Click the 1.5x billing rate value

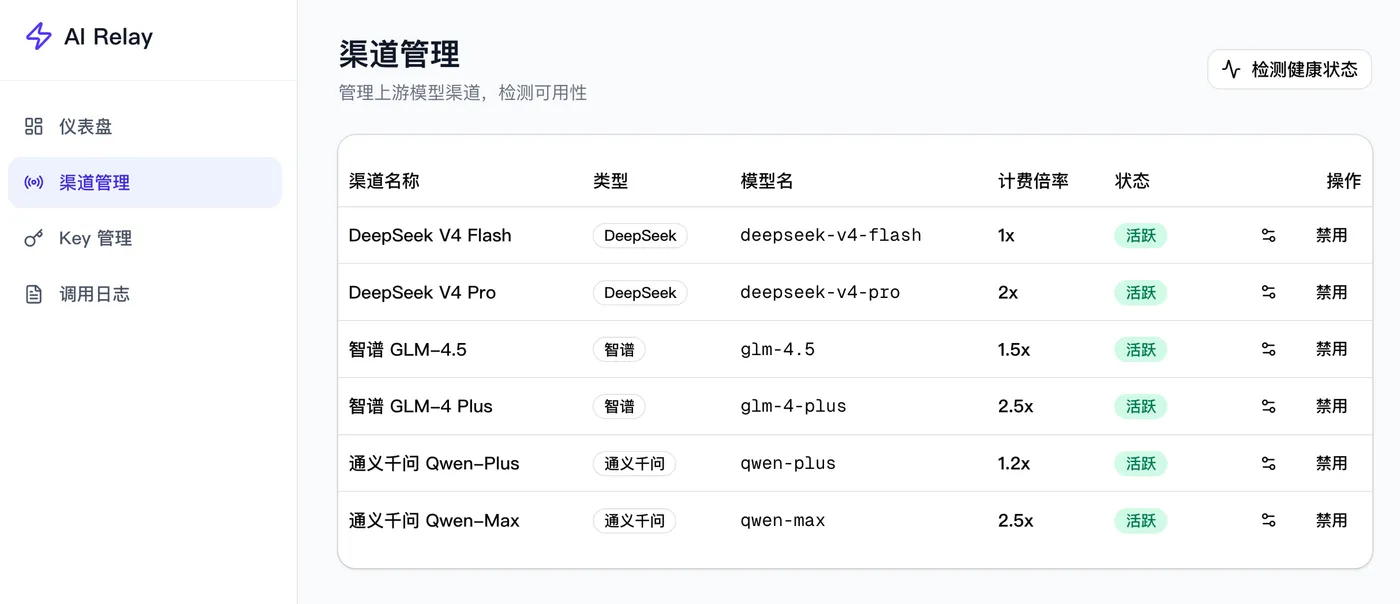tap(1014, 349)
